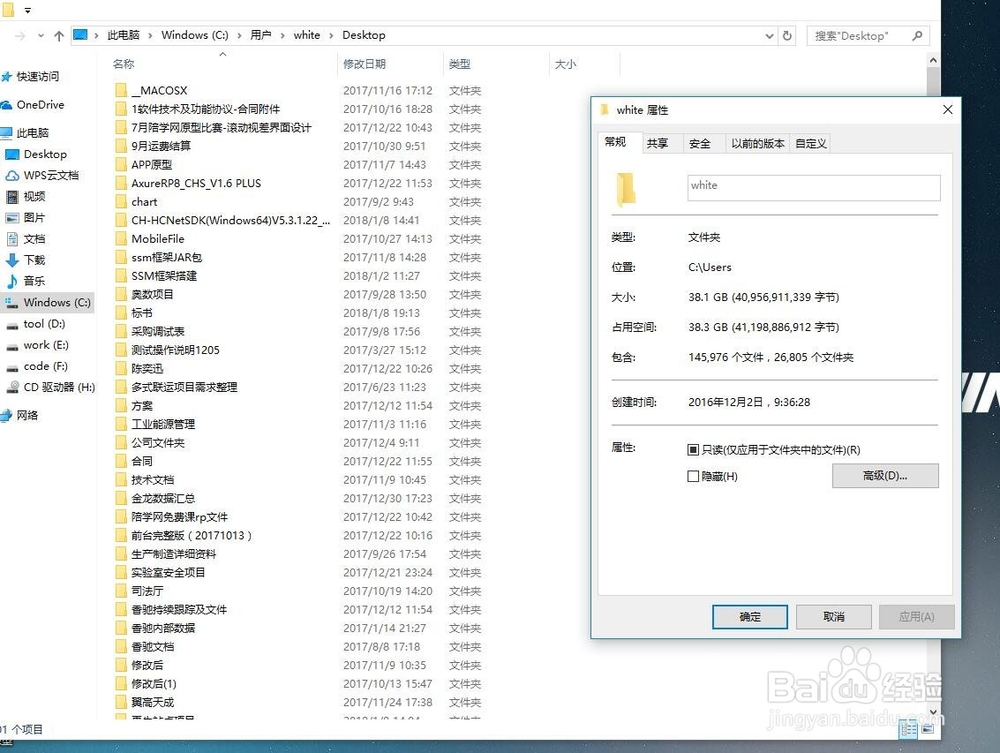Click the 高级(D) advanced button
The image size is (1000, 753).
pos(885,475)
